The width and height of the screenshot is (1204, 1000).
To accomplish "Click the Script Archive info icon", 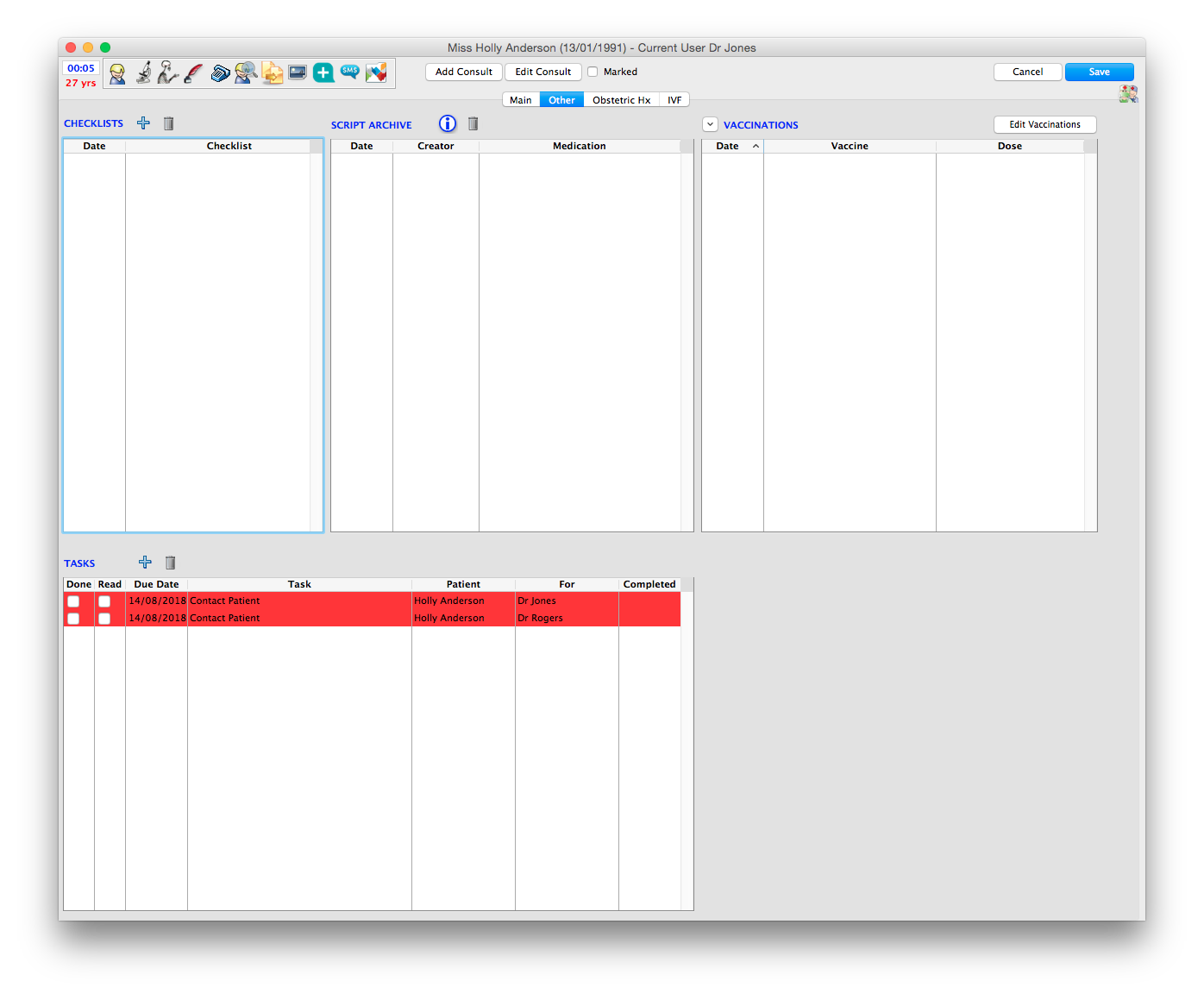I will point(447,123).
